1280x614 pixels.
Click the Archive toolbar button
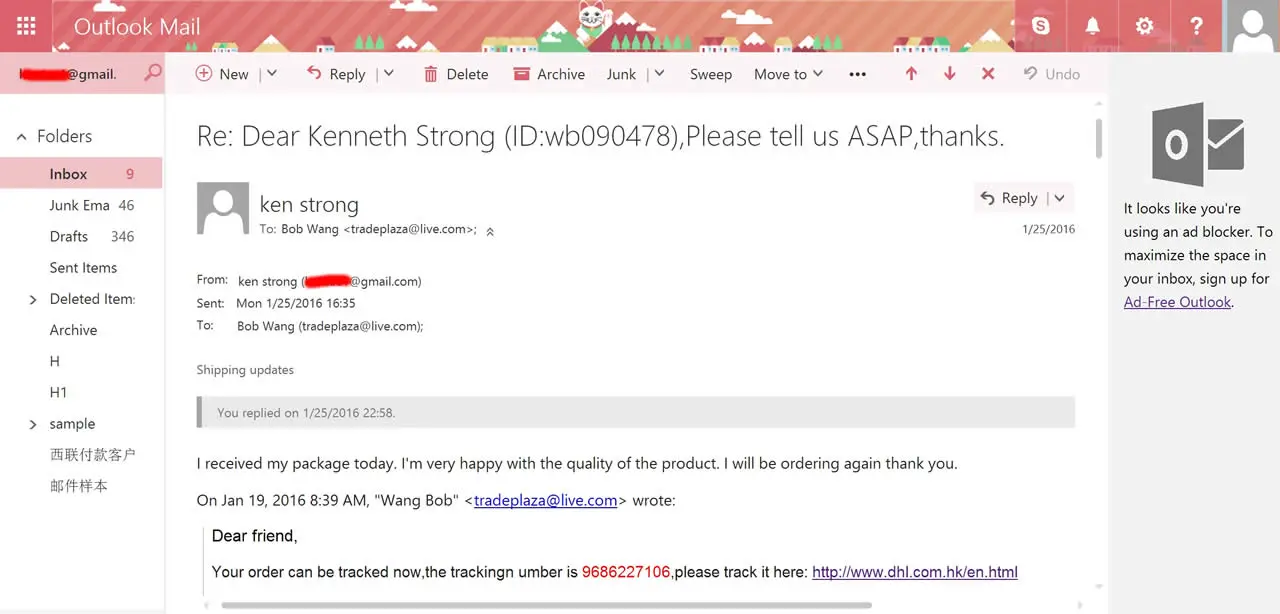(549, 74)
